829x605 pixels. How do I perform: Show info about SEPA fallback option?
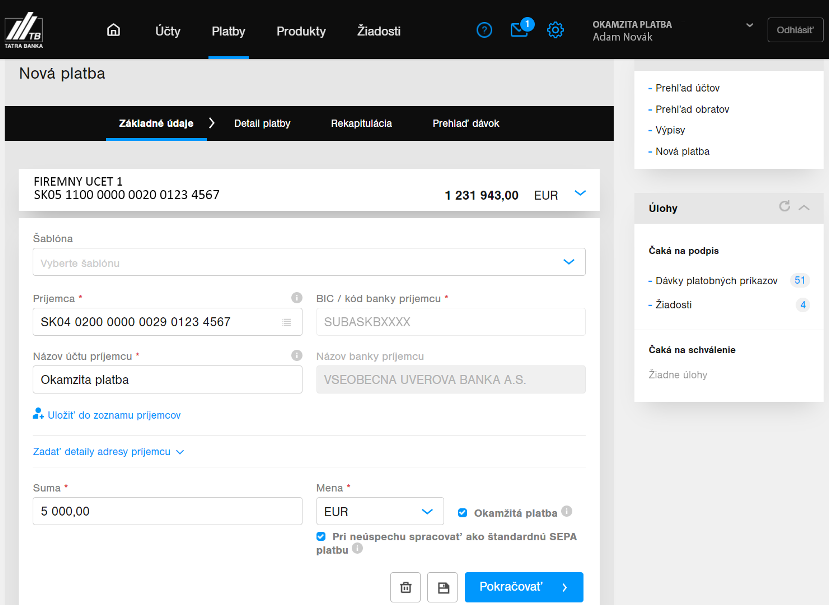coord(357,548)
